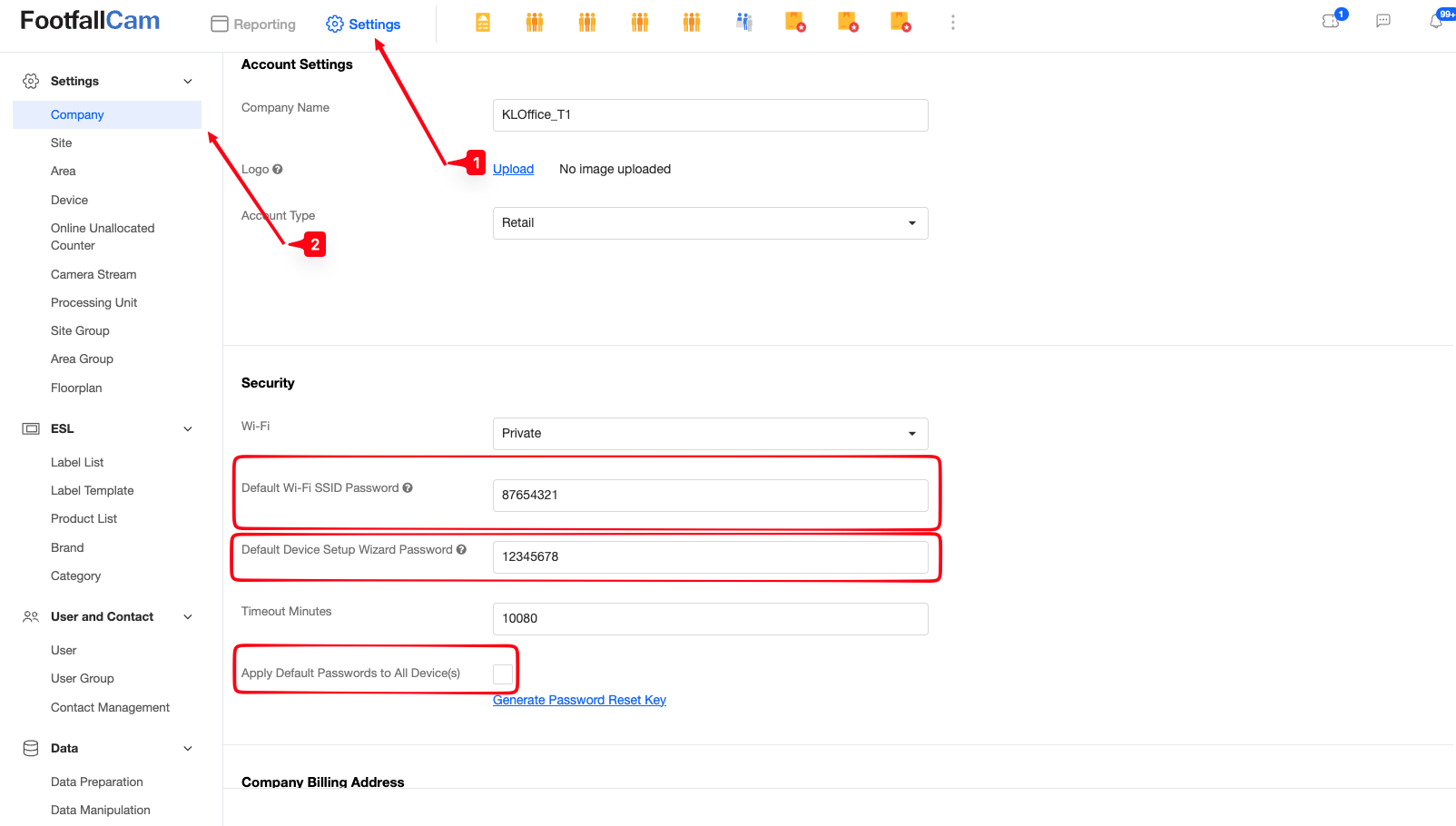Open the chat messages icon
The image size is (1456, 826).
(x=1383, y=21)
